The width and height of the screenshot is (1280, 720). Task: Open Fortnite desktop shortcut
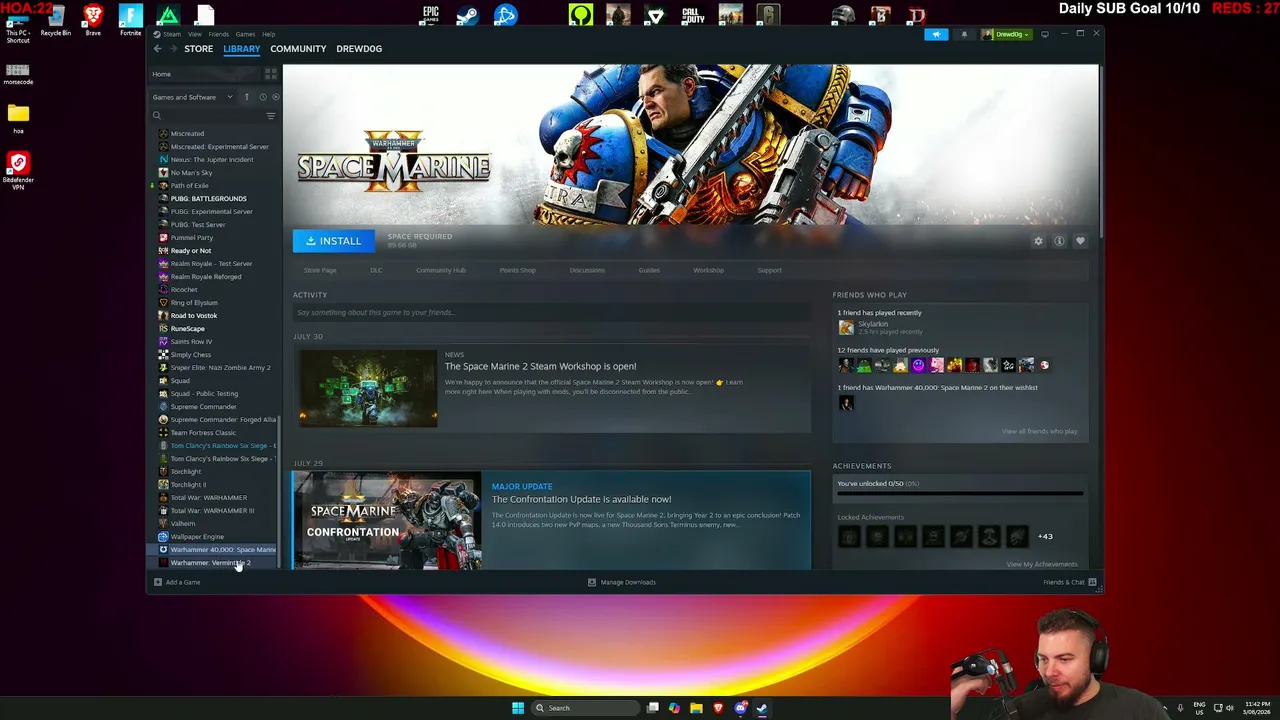[x=131, y=19]
